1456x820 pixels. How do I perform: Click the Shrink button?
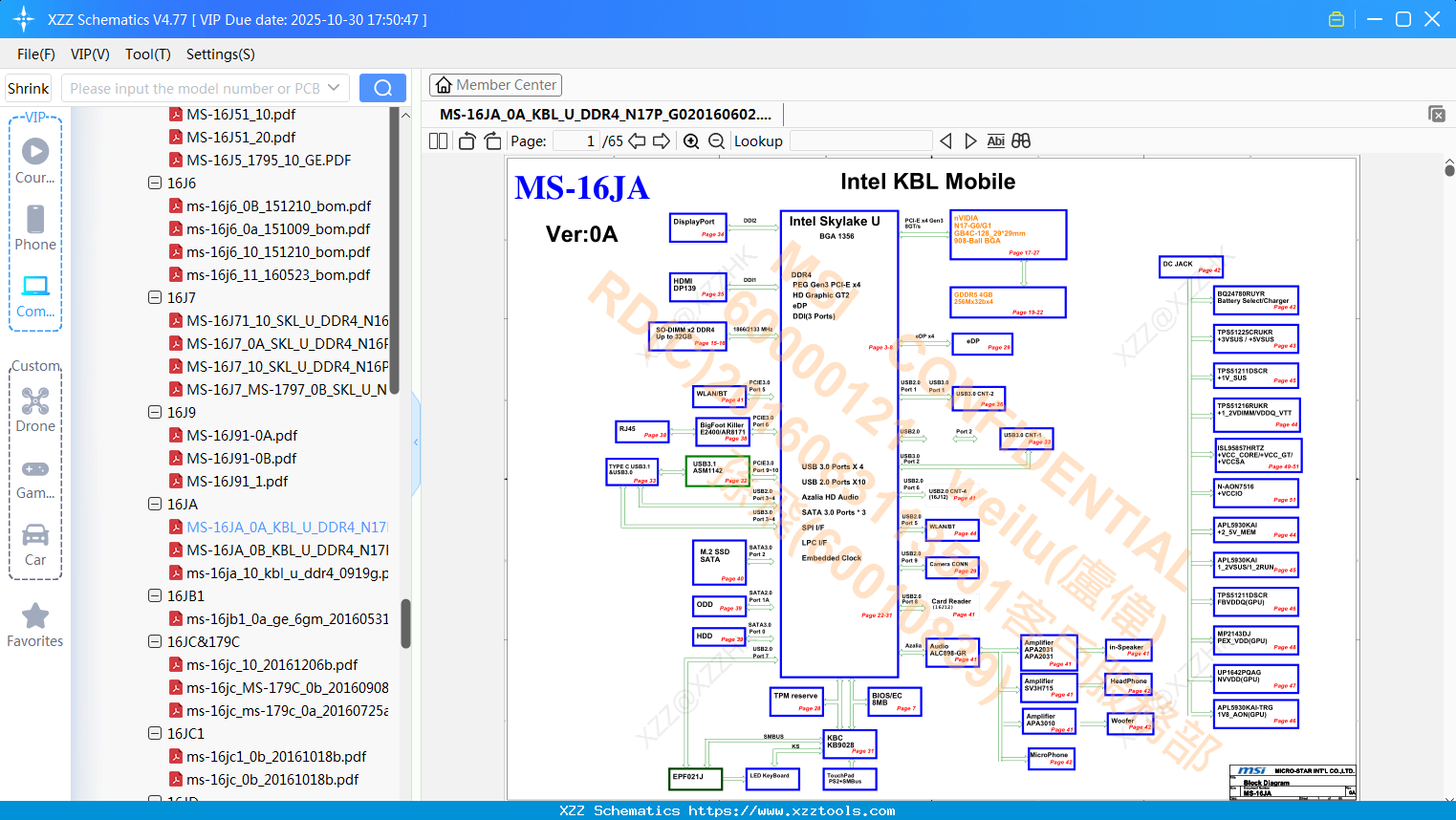click(x=28, y=87)
